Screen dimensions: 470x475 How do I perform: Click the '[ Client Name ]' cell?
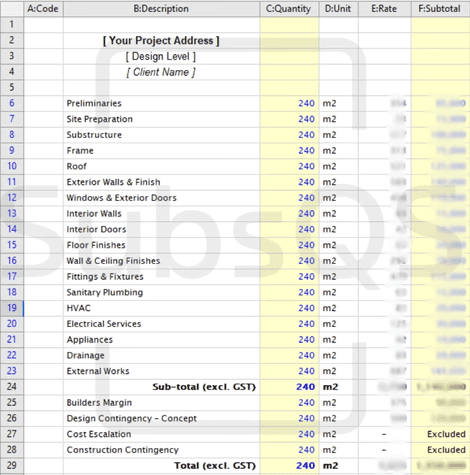coord(161,72)
